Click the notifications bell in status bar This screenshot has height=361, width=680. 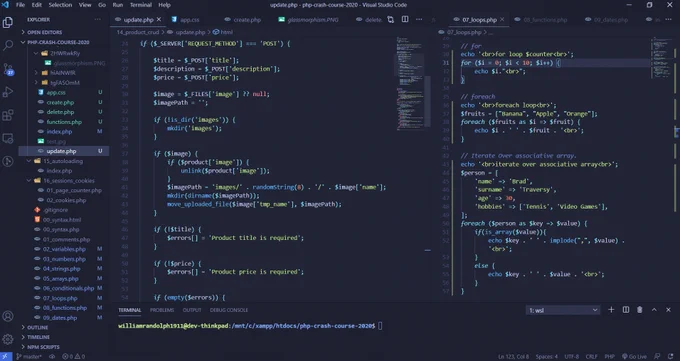(670, 357)
